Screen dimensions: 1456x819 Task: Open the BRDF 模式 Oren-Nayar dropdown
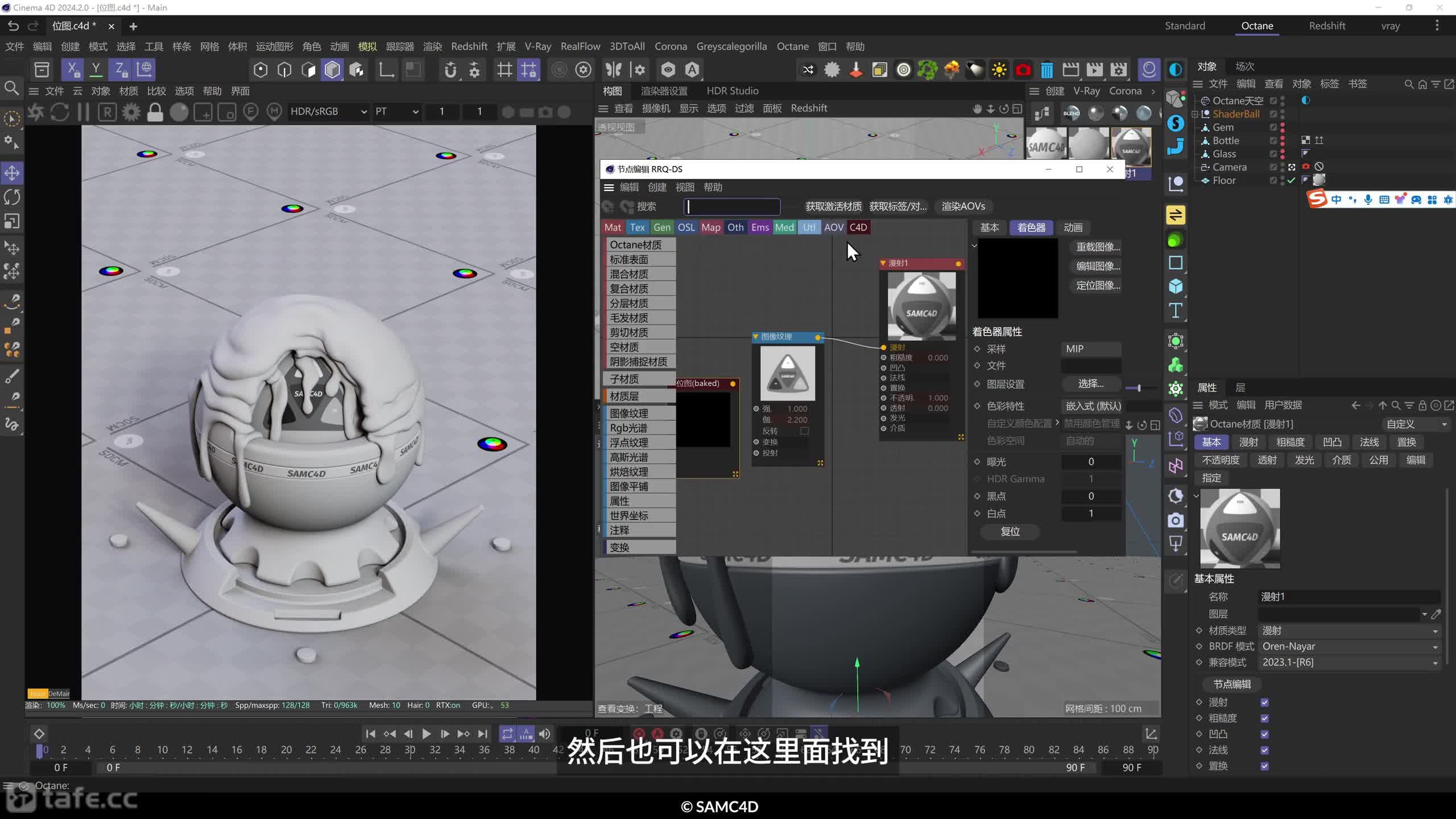(1350, 646)
